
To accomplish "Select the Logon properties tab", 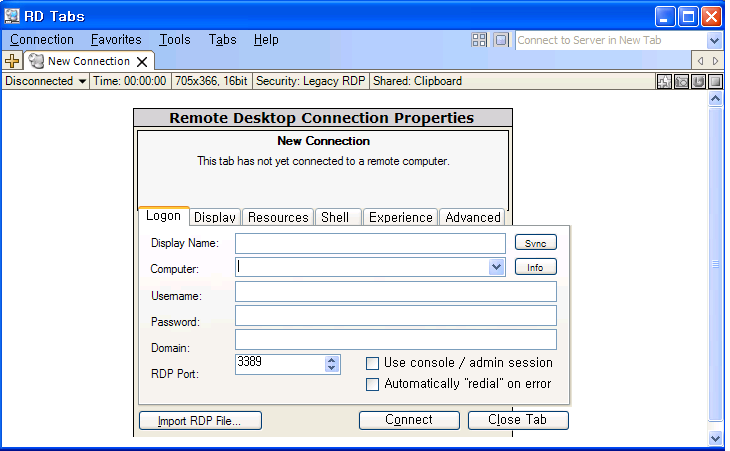I will [x=163, y=216].
